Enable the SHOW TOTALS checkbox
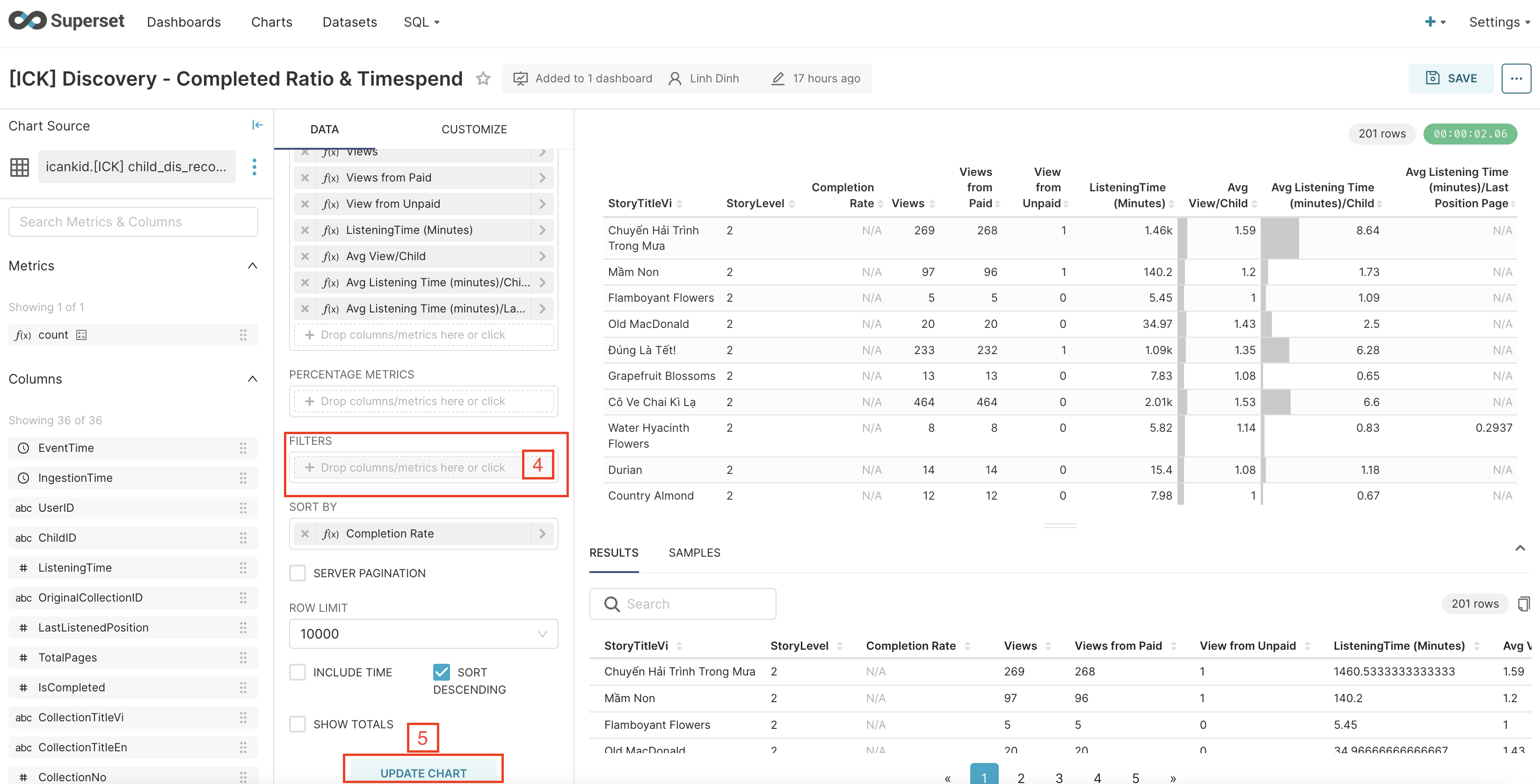Image resolution: width=1540 pixels, height=784 pixels. [x=298, y=724]
